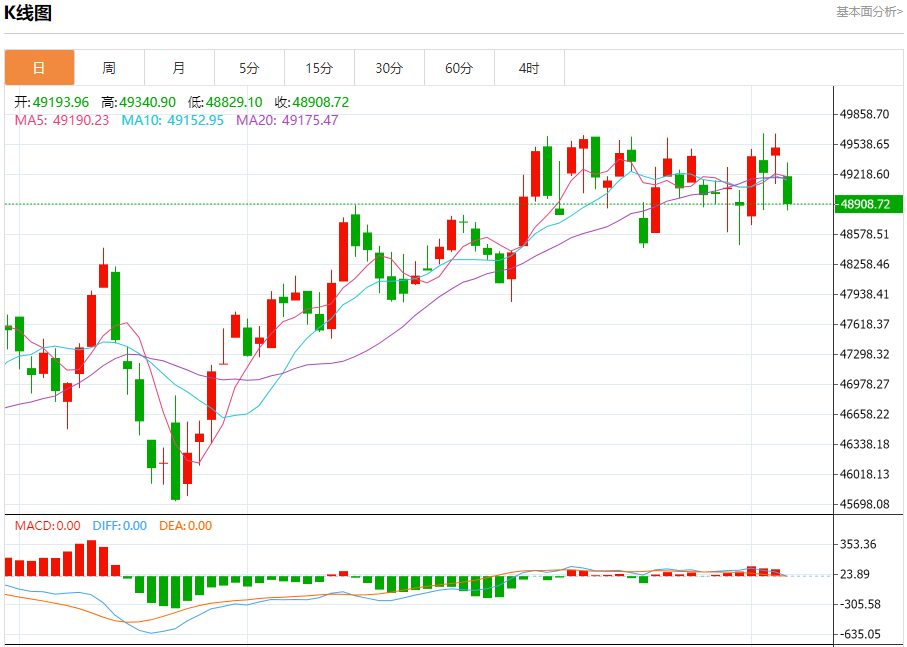Click the 47618.37 axis price label
This screenshot has width=907, height=647.
[865, 324]
